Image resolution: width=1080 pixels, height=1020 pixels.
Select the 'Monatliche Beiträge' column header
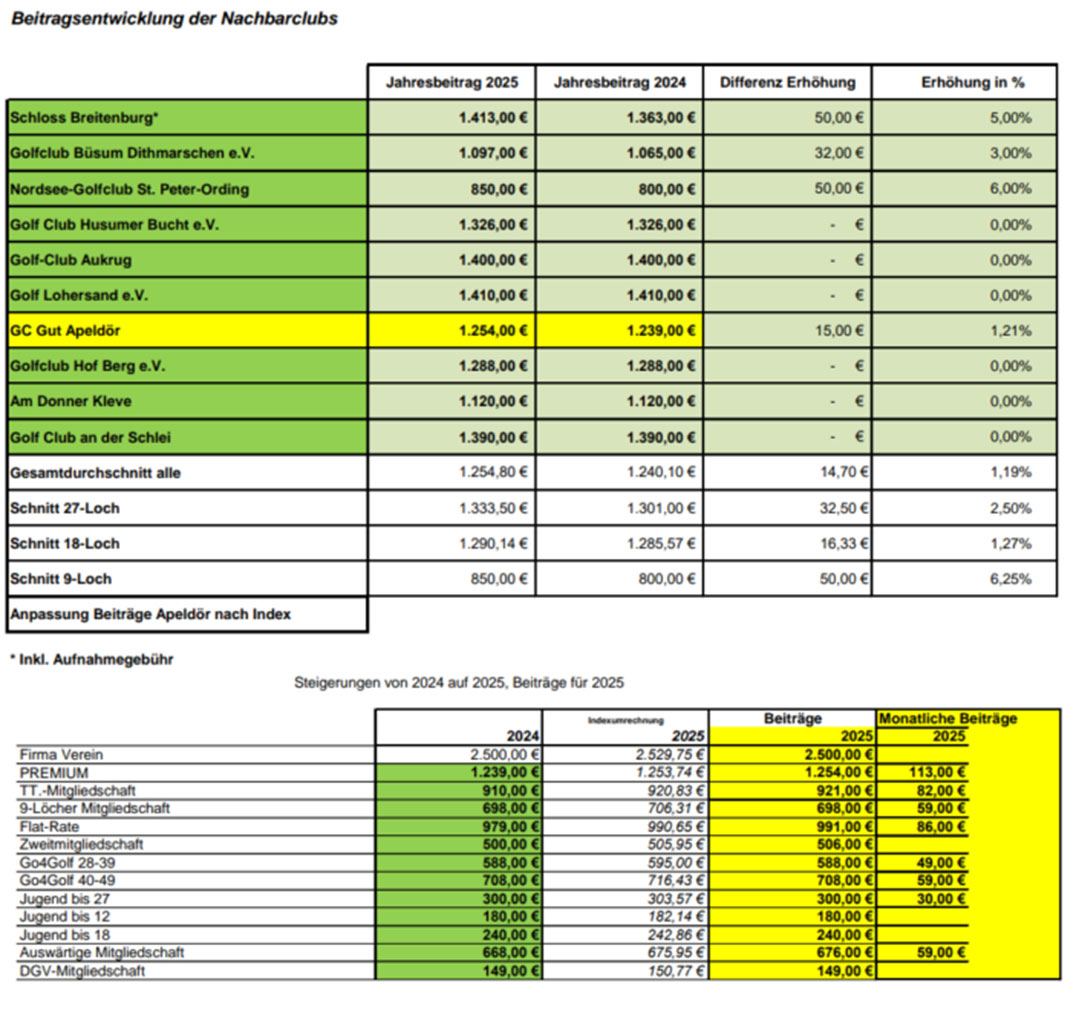pyautogui.click(x=947, y=719)
